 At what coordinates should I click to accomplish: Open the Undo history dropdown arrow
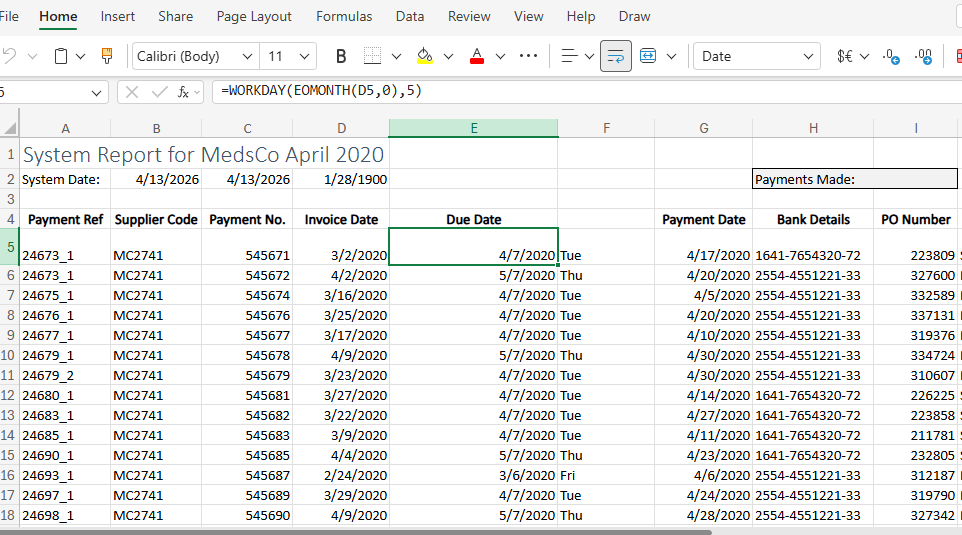click(x=33, y=56)
